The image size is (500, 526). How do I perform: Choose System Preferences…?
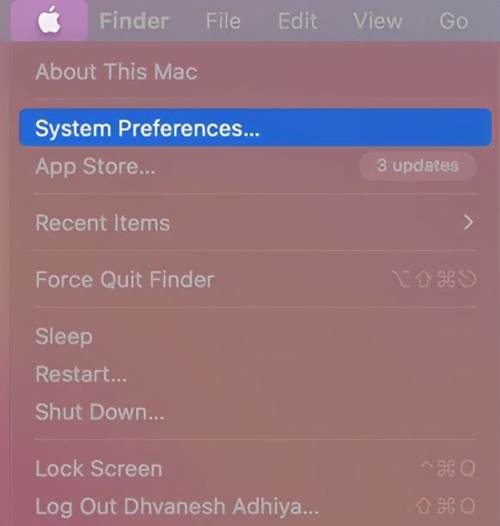255,127
